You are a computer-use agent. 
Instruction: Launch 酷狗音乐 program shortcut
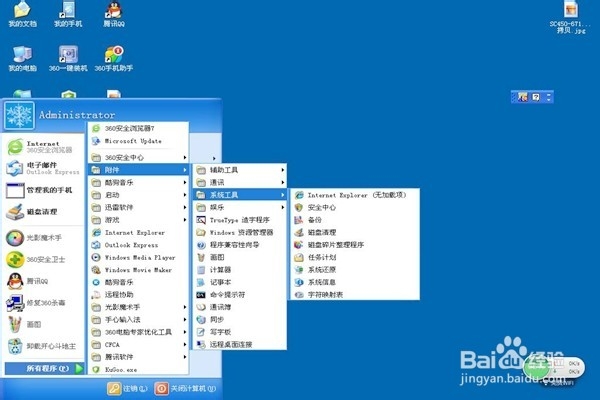(139, 282)
